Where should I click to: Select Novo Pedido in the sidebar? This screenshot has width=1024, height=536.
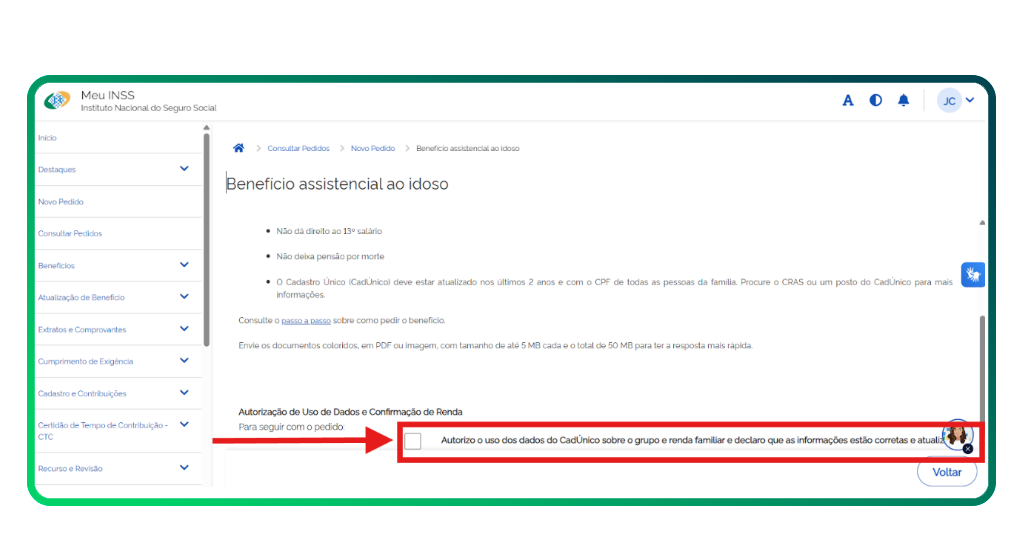(x=61, y=202)
